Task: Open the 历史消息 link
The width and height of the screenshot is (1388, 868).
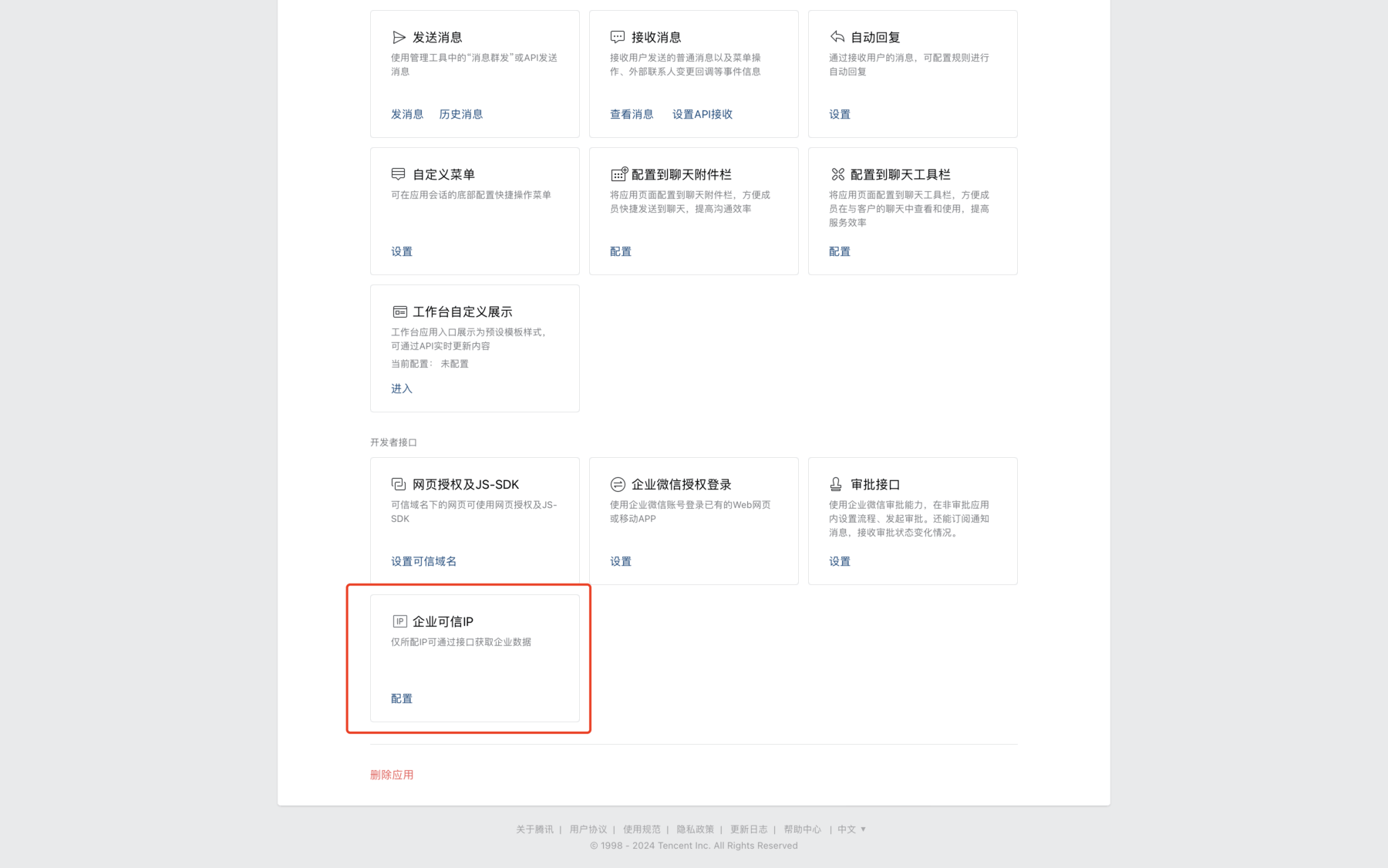Action: (x=461, y=114)
